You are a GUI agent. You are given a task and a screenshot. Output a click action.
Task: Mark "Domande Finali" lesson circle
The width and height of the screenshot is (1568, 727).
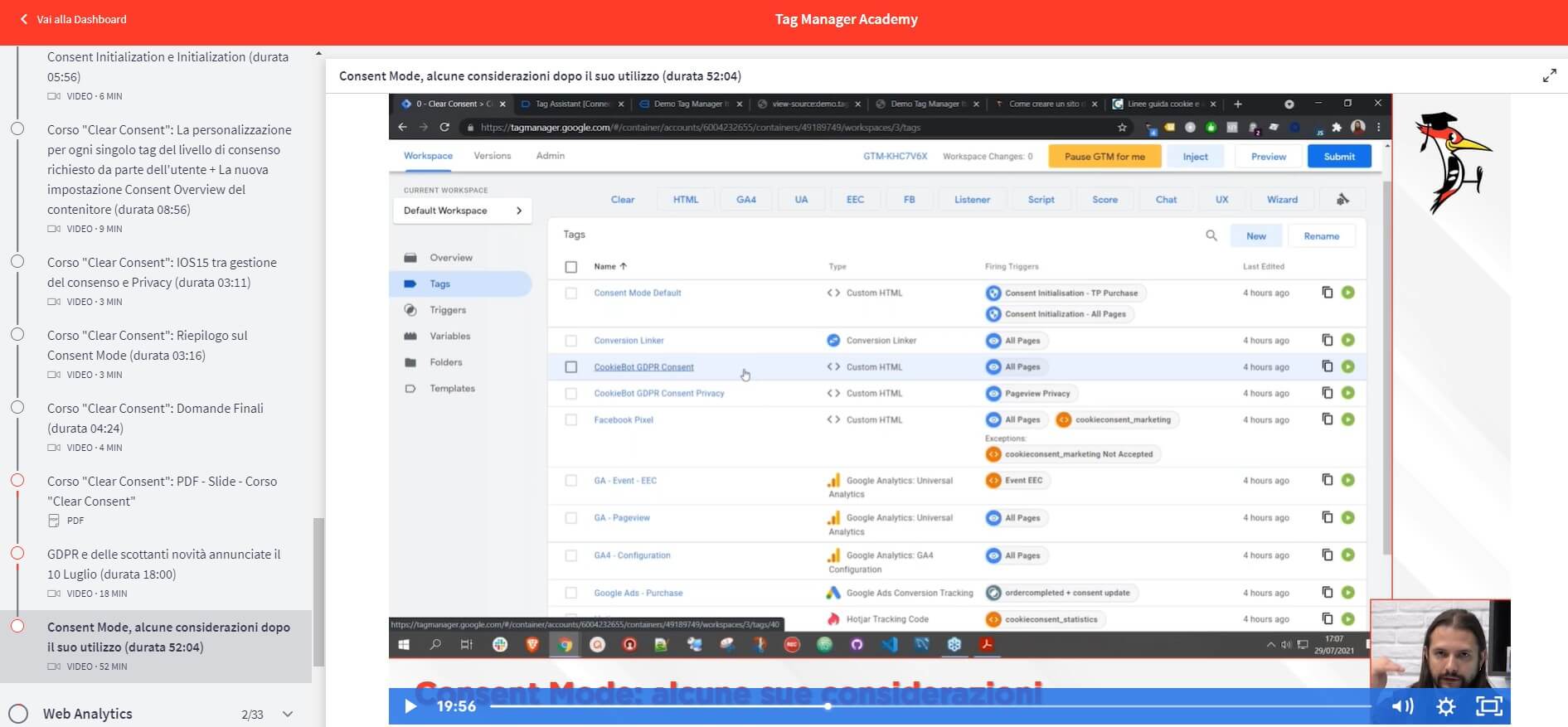click(x=17, y=407)
